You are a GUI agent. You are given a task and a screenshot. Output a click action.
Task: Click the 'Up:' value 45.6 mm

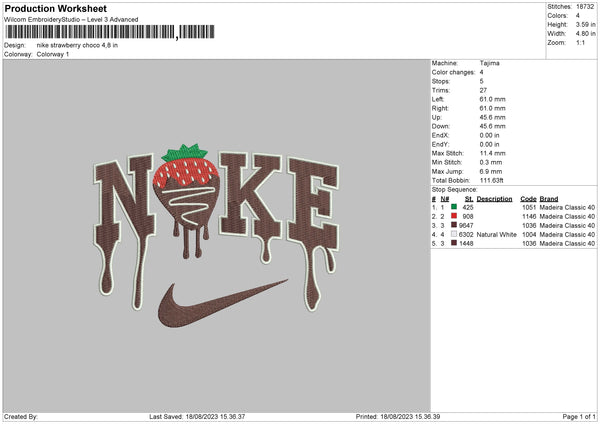(492, 117)
